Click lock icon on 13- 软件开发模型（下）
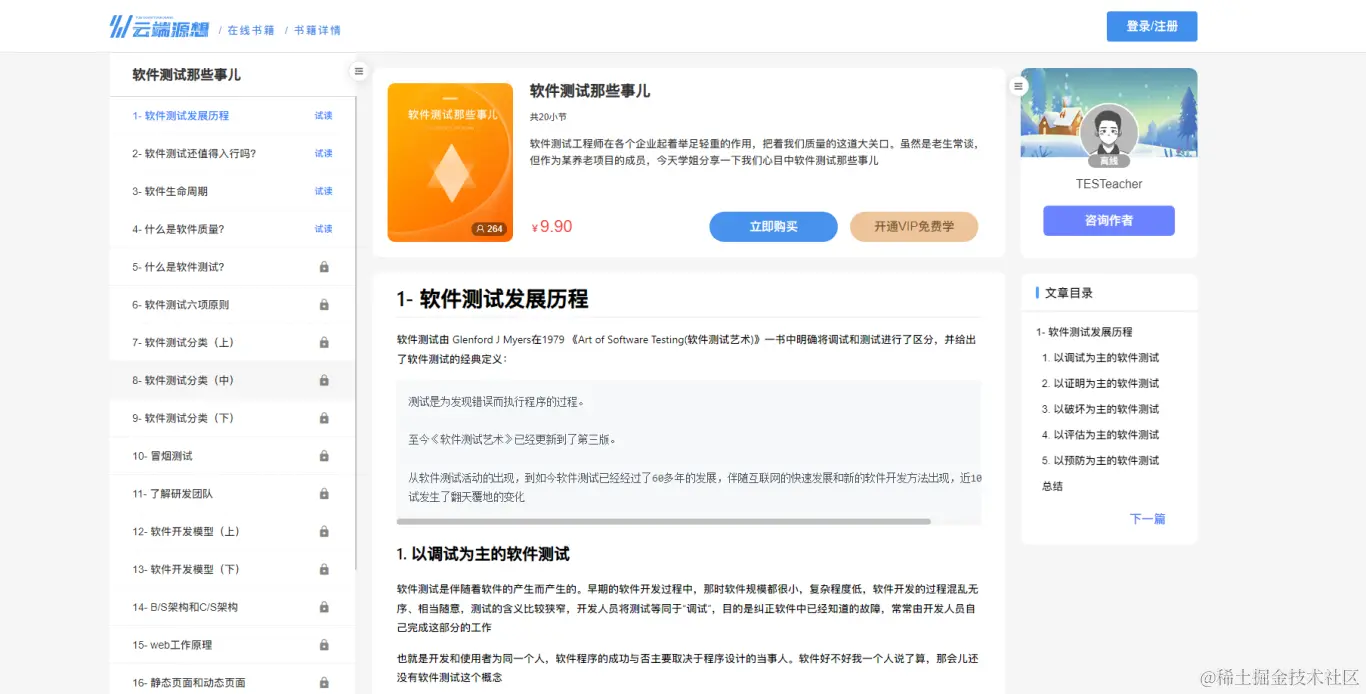This screenshot has width=1366, height=694. click(x=324, y=570)
